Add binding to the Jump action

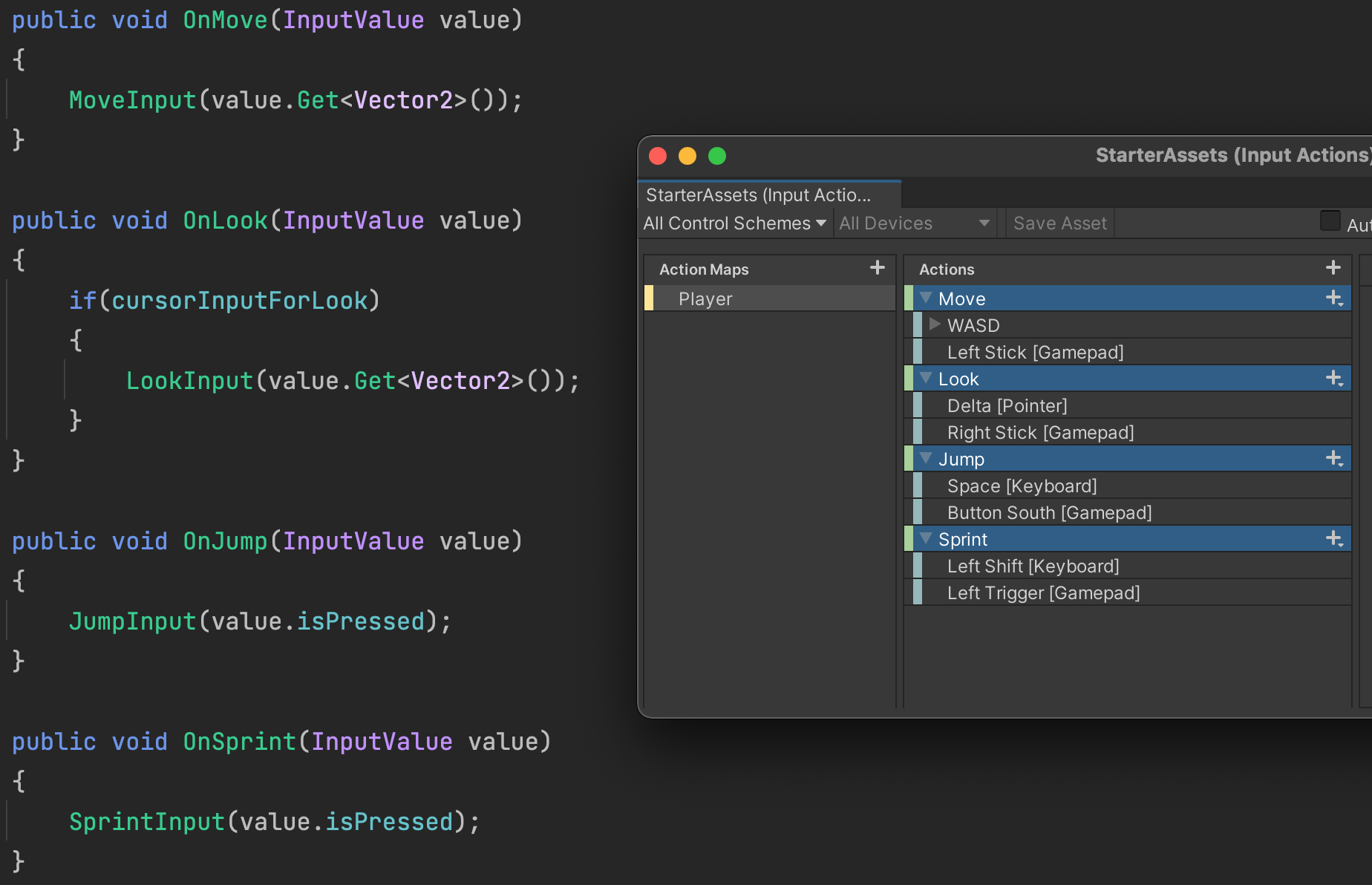[x=1333, y=459]
